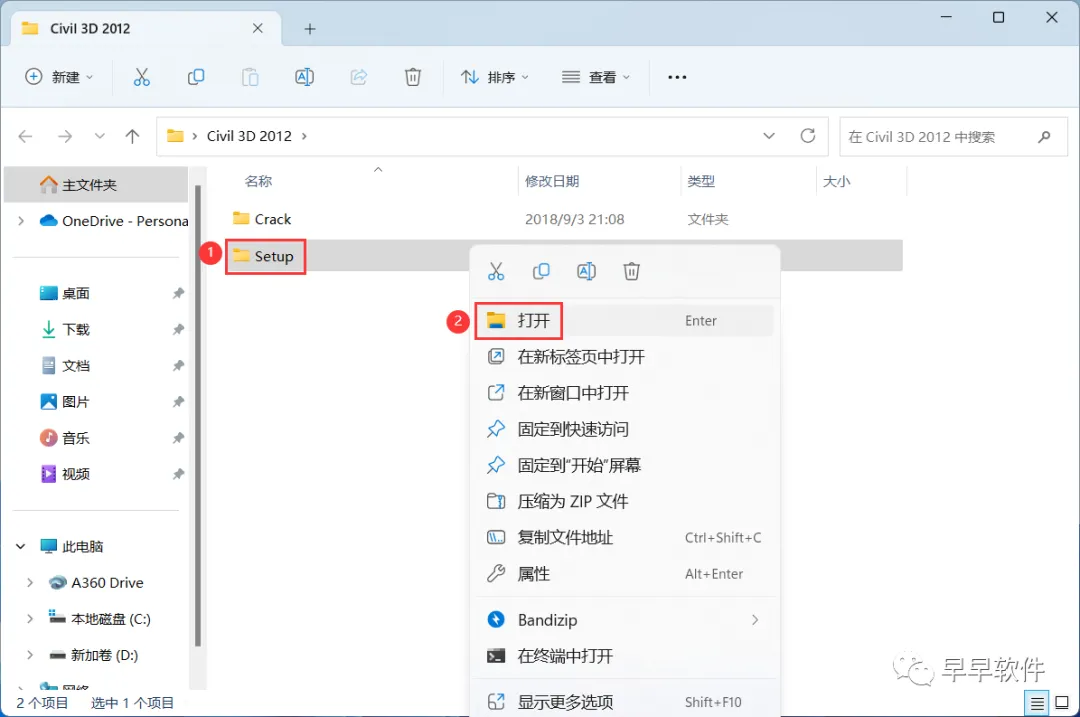Choose 在新窗口中打开
This screenshot has height=717, width=1080.
tap(625, 393)
